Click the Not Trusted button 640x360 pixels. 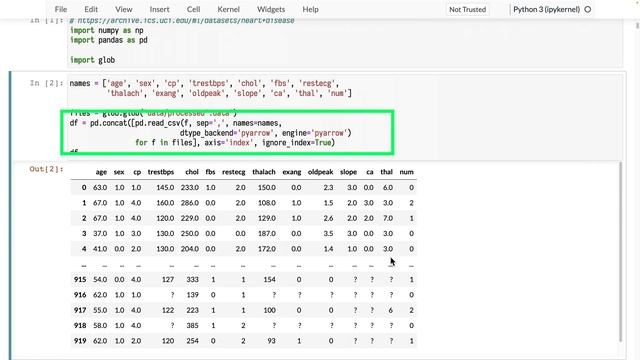(467, 9)
